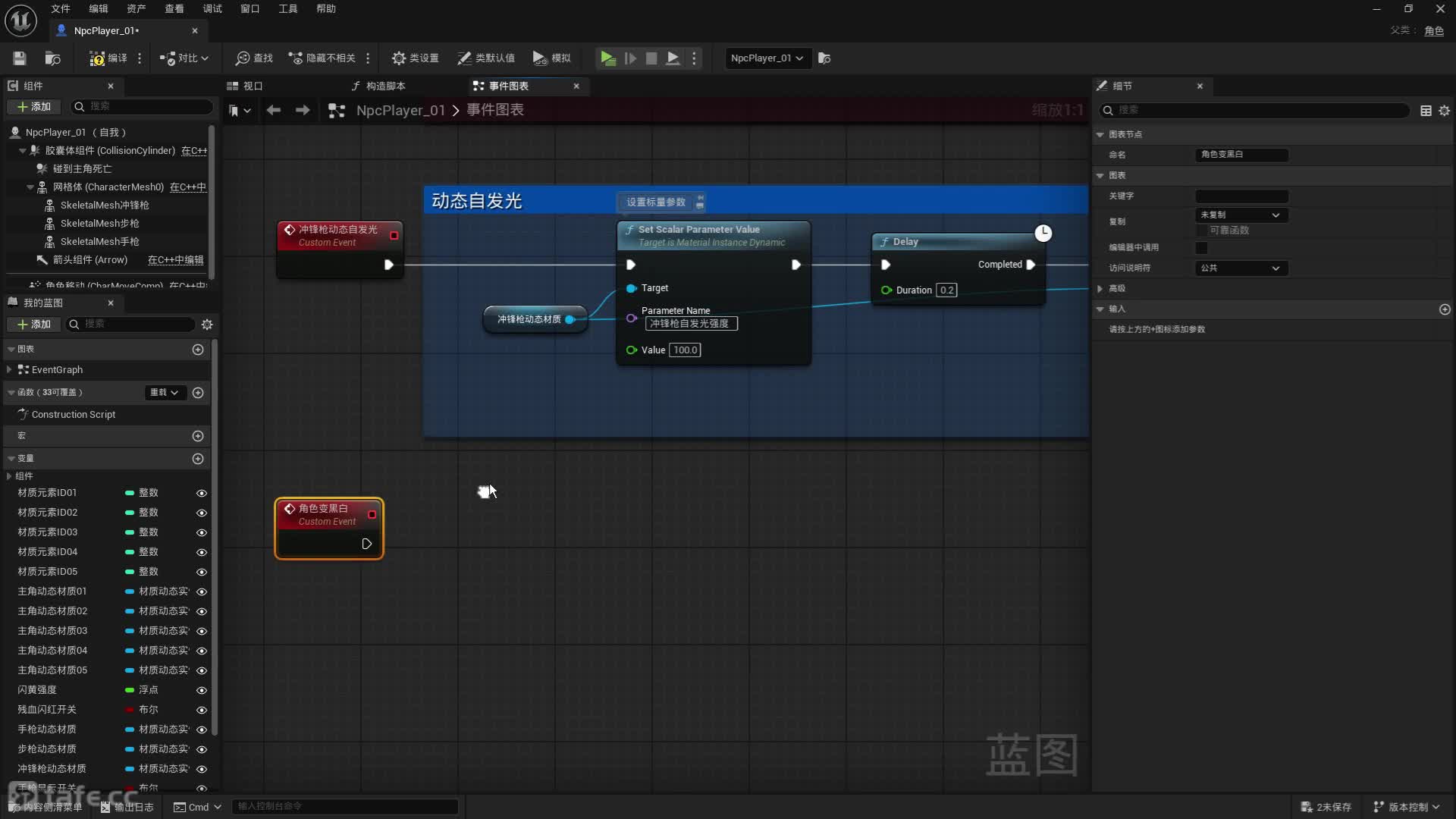Click the Output Log (输出日志) button
Viewport: 1456px width, 819px height.
127,807
